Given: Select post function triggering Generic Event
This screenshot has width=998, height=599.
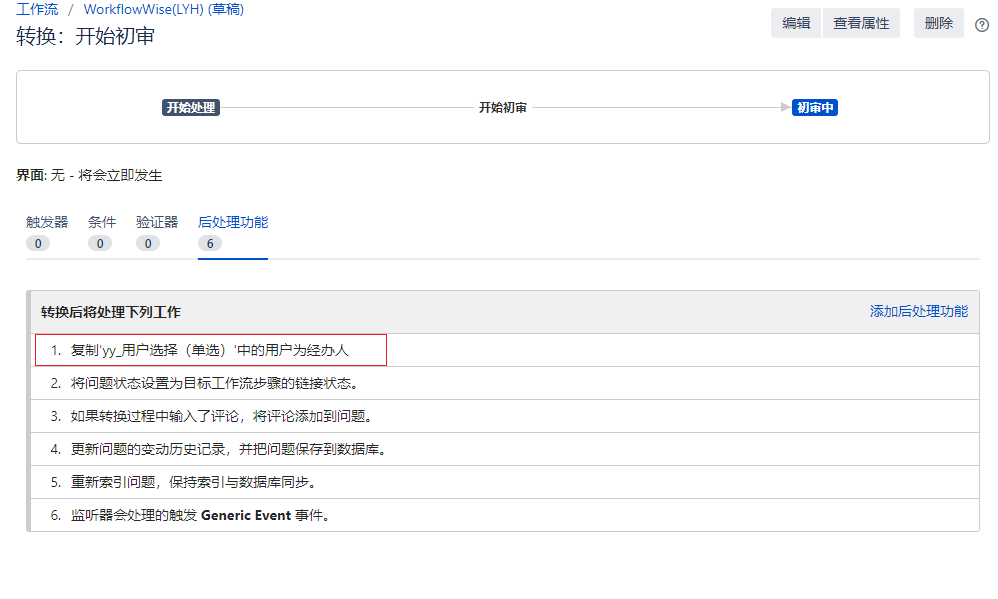Looking at the screenshot, I should pos(200,515).
